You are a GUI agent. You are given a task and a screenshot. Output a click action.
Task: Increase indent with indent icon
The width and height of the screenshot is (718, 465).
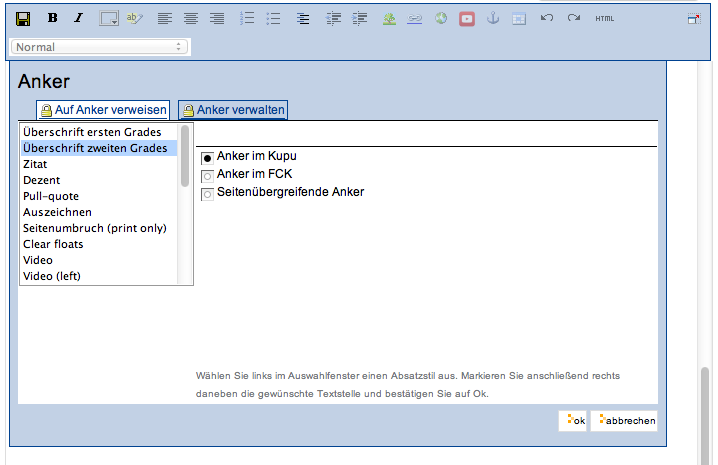click(359, 18)
